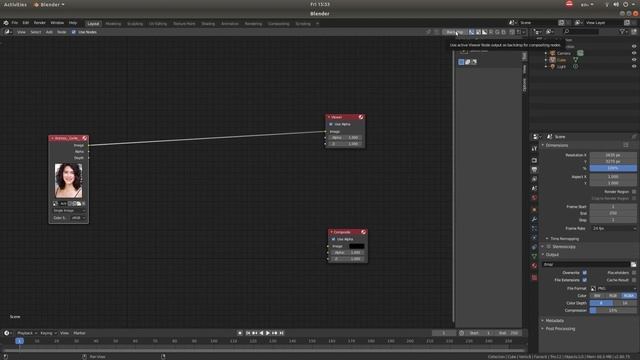Screen dimensions: 640x360
Task: Click the Viewer node preview sphere icon
Action: tap(361, 117)
